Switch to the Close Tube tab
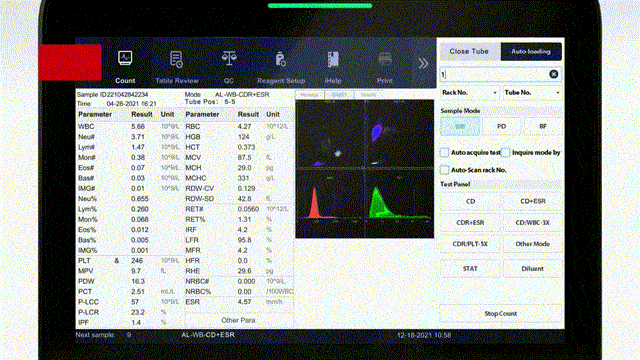 click(469, 51)
